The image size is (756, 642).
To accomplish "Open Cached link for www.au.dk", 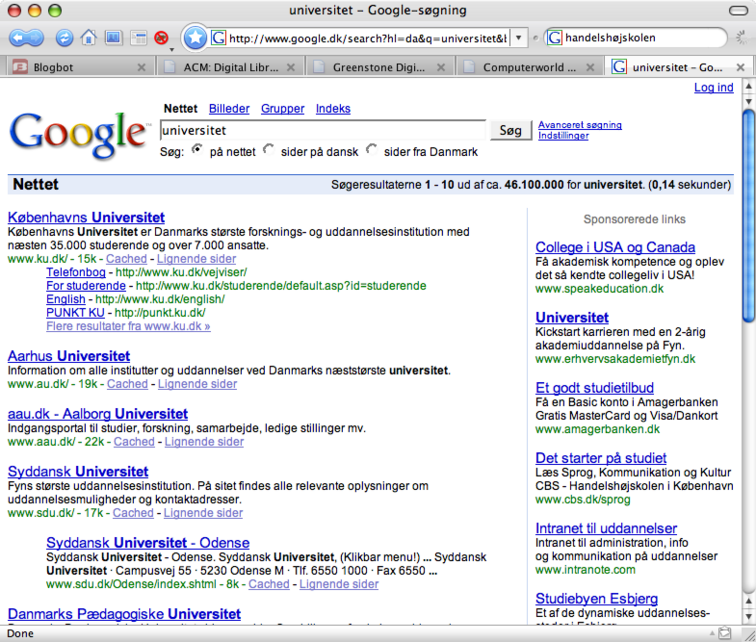I will click(127, 384).
